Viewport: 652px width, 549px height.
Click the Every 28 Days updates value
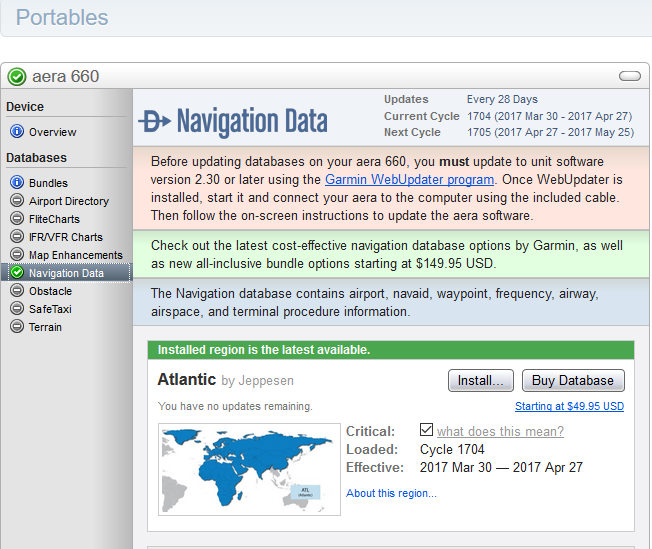[x=502, y=99]
